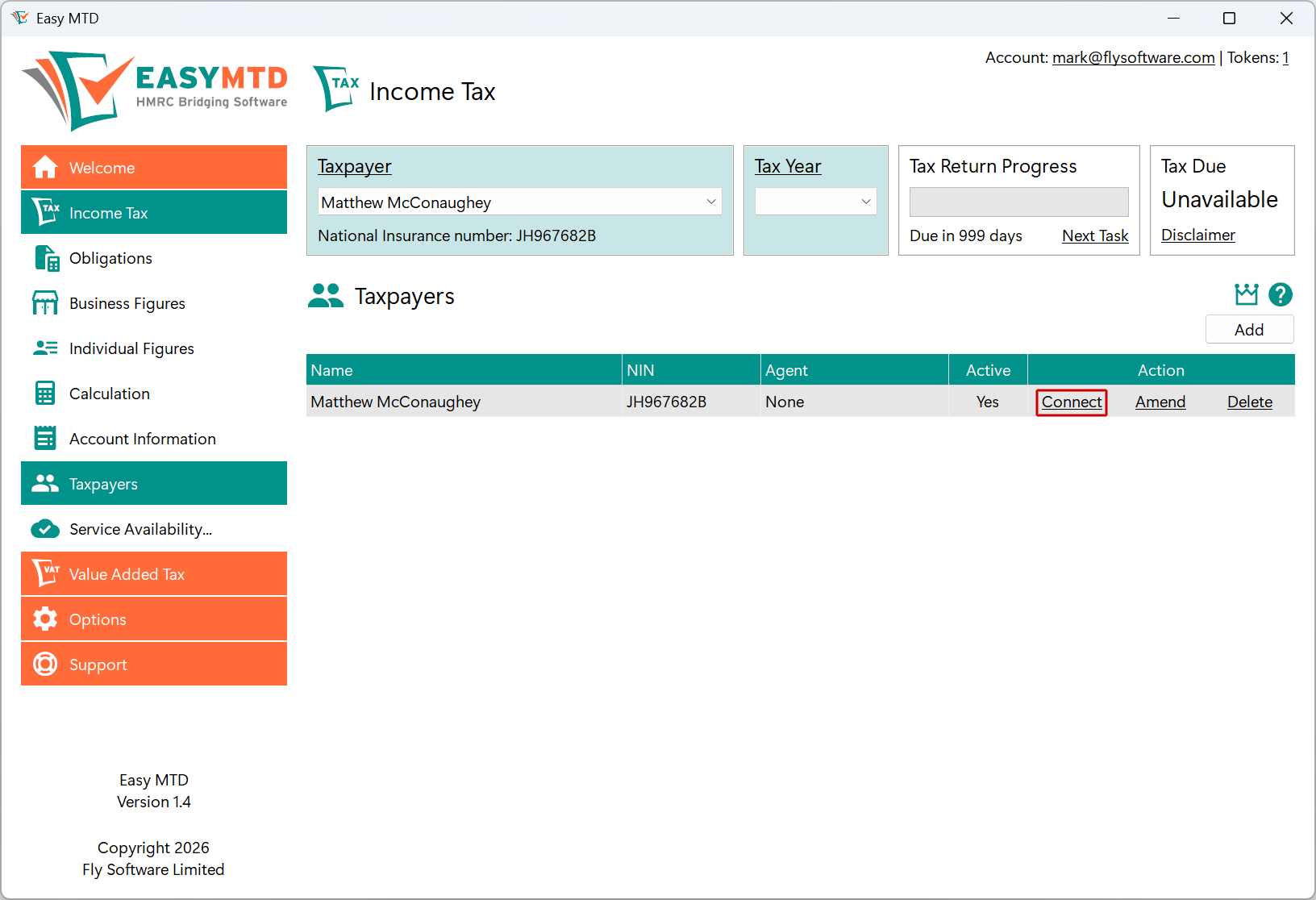Click the mark@flysoftware.com account link
This screenshot has width=1316, height=900.
(x=1134, y=57)
